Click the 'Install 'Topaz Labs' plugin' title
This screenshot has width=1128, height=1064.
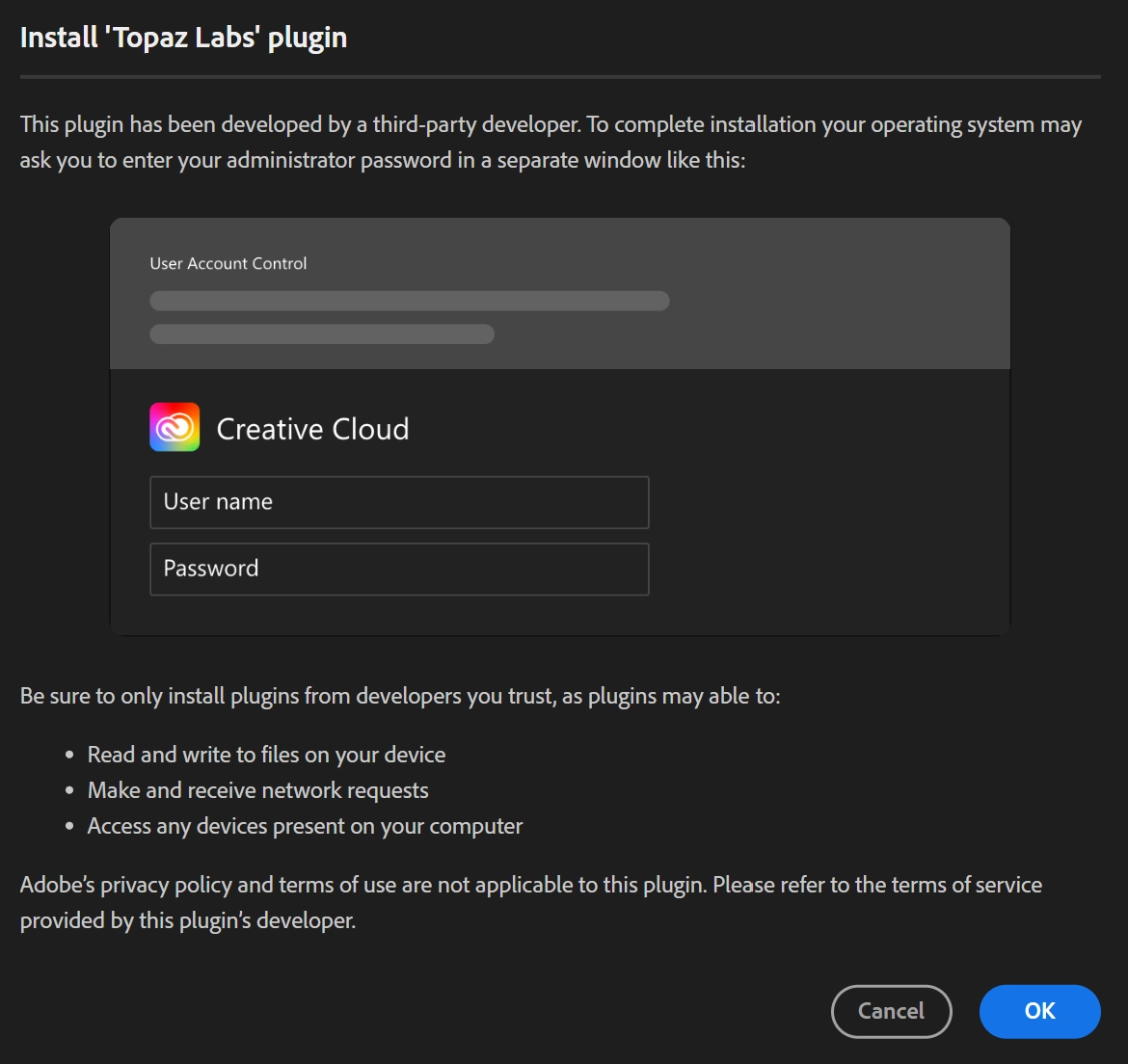[x=183, y=38]
